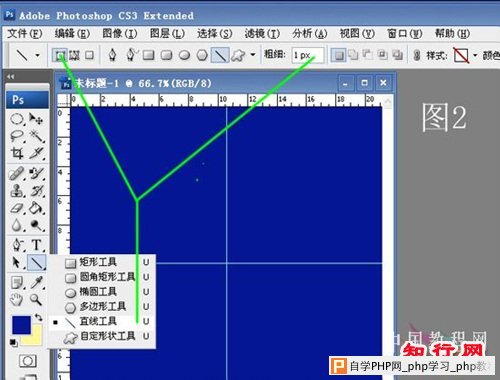The width and height of the screenshot is (500, 380).
Task: Select the Healing Brush tool
Action: 17,173
